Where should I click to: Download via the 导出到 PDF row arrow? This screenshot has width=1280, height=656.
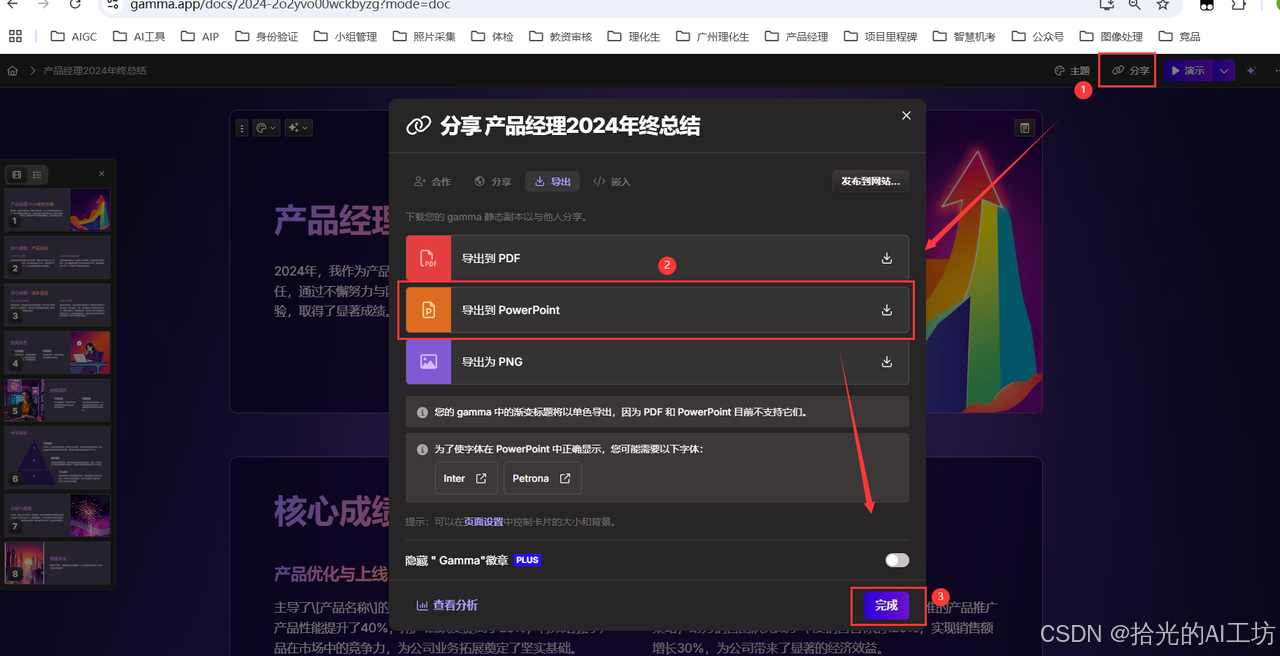(886, 258)
